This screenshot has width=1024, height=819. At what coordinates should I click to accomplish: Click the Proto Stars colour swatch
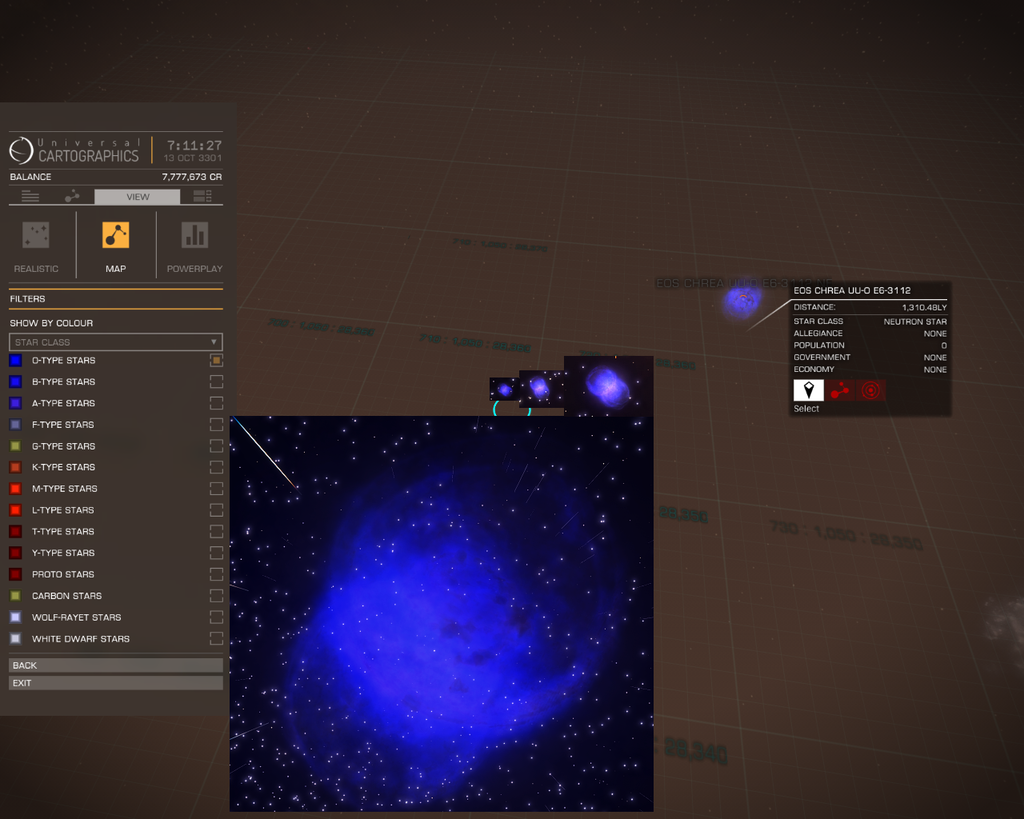click(16, 574)
